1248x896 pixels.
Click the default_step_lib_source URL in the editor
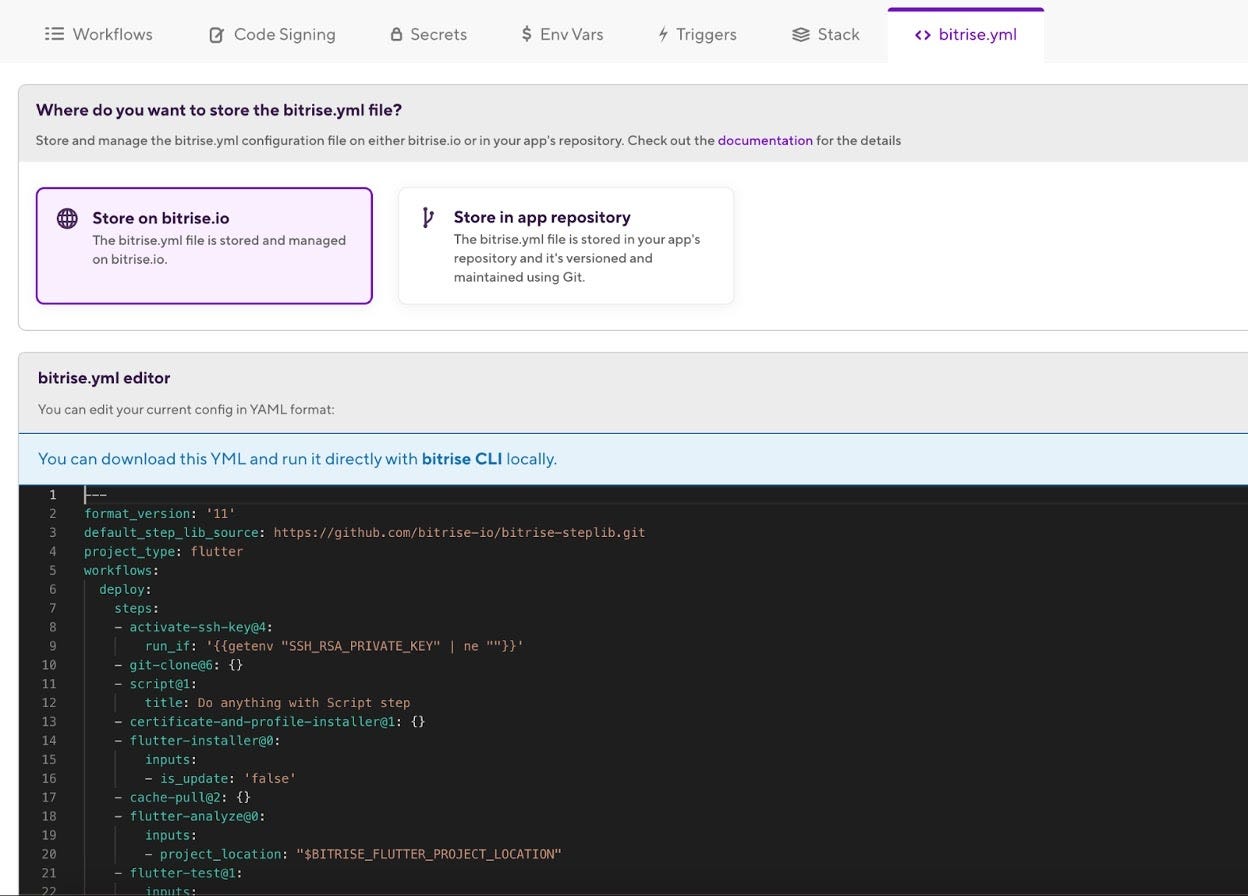[459, 533]
